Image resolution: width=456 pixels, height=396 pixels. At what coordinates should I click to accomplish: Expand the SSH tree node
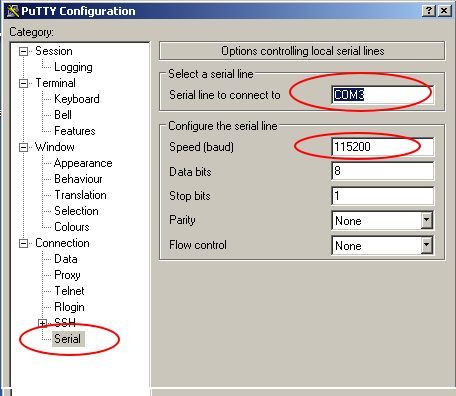[42, 323]
